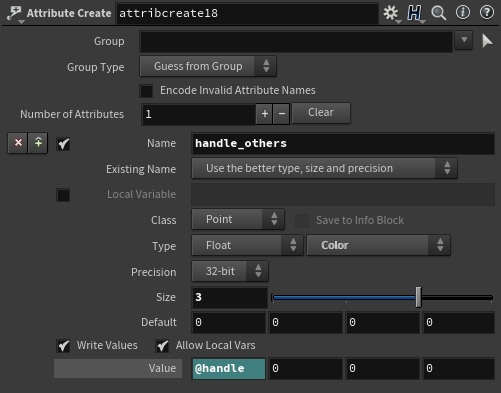Click the third Default value field
The image size is (501, 393).
(383, 323)
